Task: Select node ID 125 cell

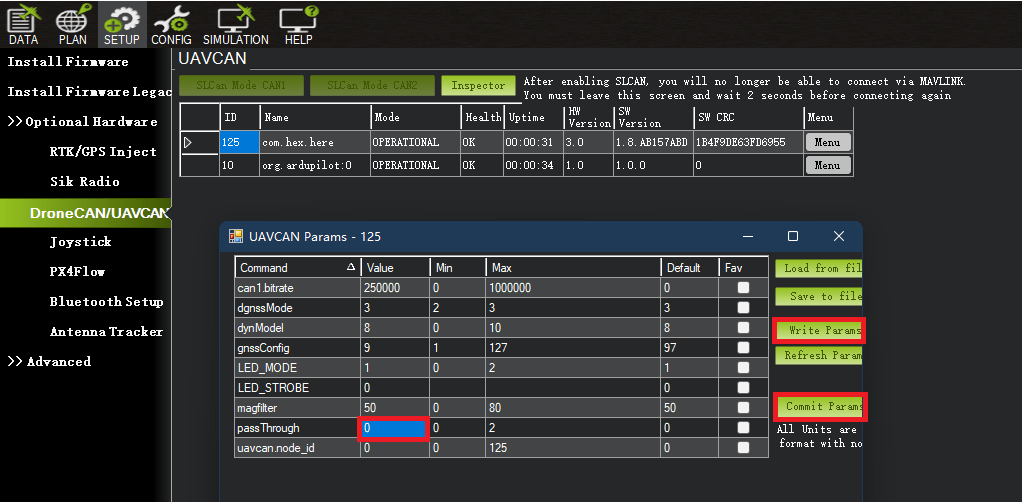Action: pyautogui.click(x=239, y=142)
